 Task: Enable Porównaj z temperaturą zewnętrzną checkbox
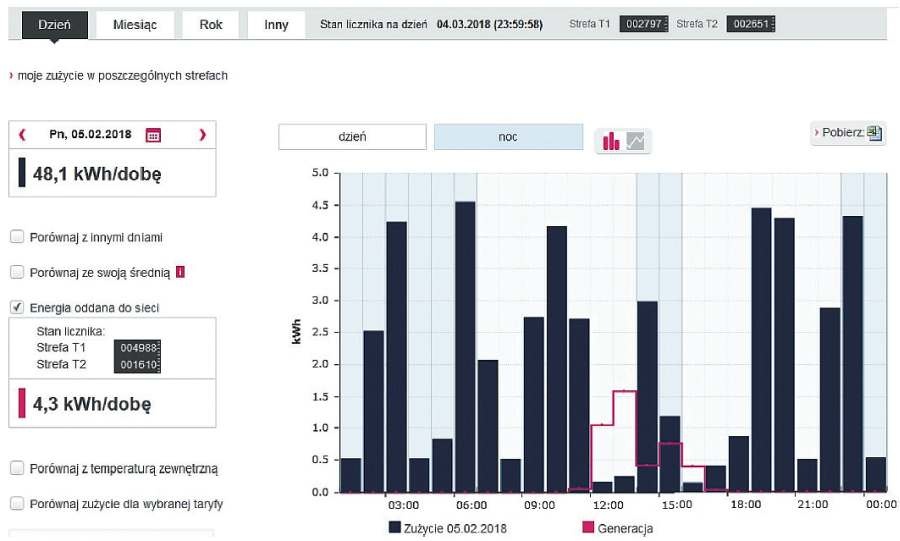[x=17, y=468]
